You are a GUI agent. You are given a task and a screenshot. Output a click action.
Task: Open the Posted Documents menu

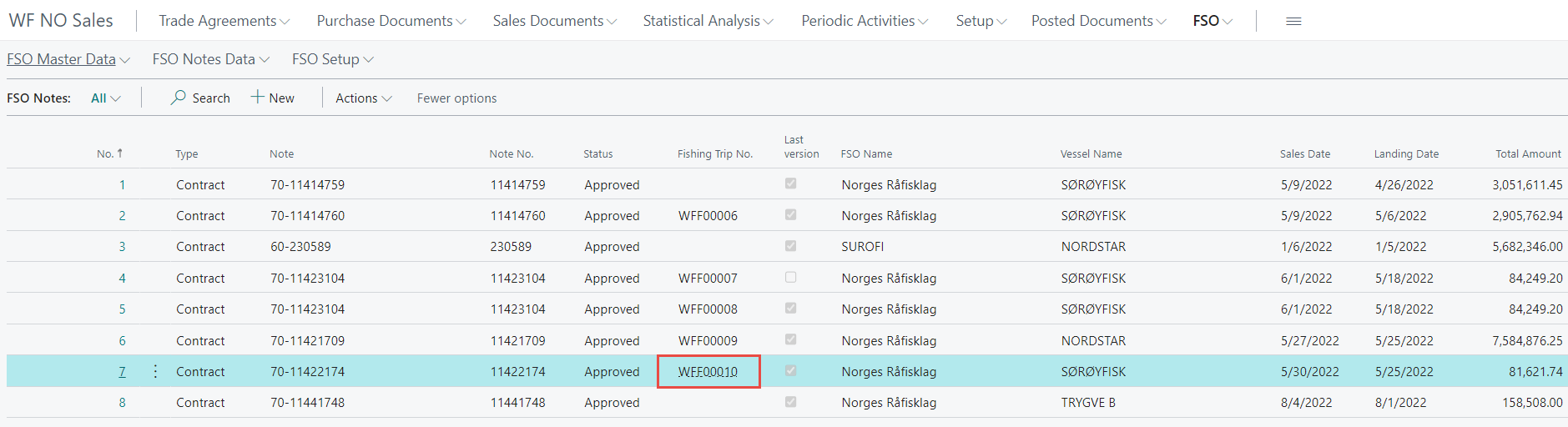[1098, 21]
